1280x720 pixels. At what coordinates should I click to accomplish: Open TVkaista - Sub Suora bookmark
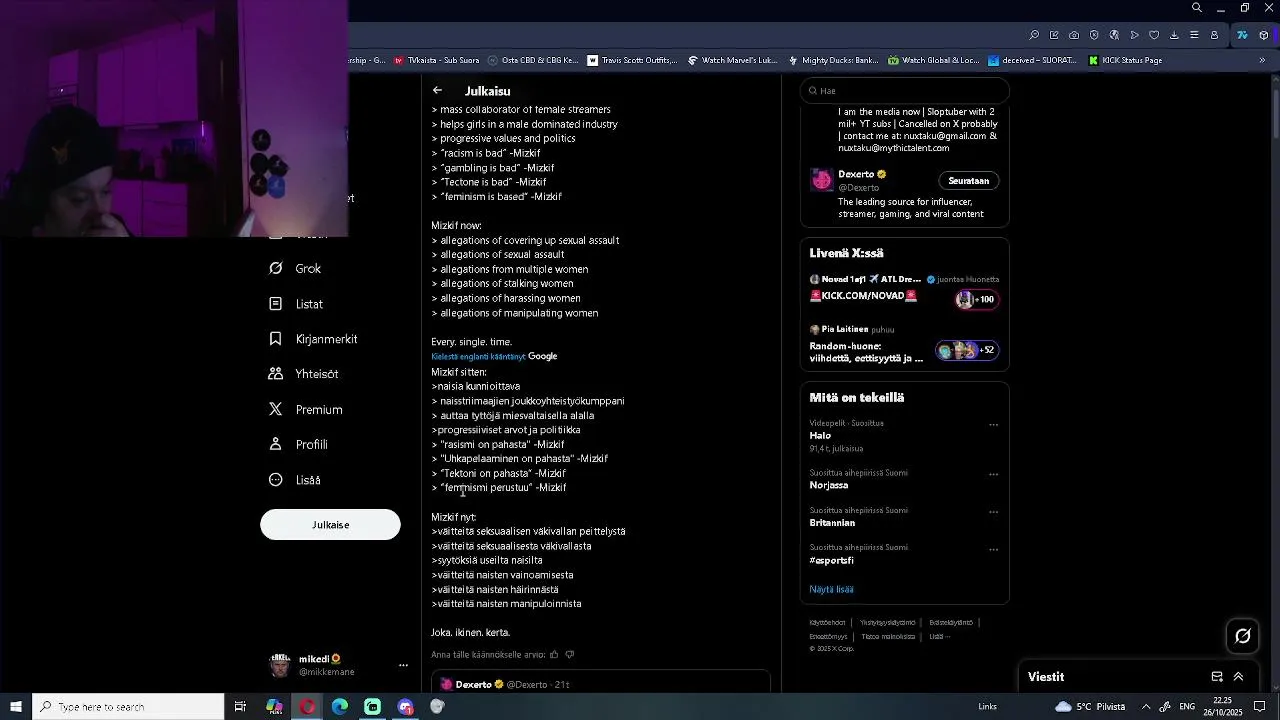tap(436, 60)
